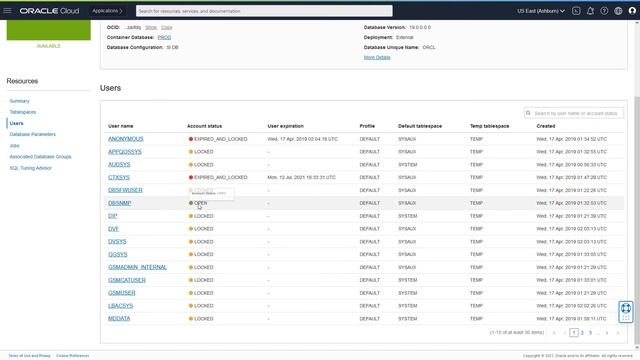
Task: Open the help question mark menu
Action: pyautogui.click(x=604, y=11)
